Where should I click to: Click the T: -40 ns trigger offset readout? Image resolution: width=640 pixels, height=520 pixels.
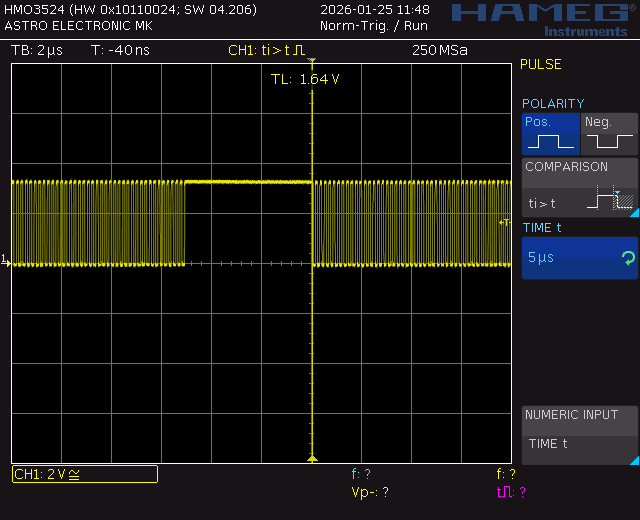[120, 51]
